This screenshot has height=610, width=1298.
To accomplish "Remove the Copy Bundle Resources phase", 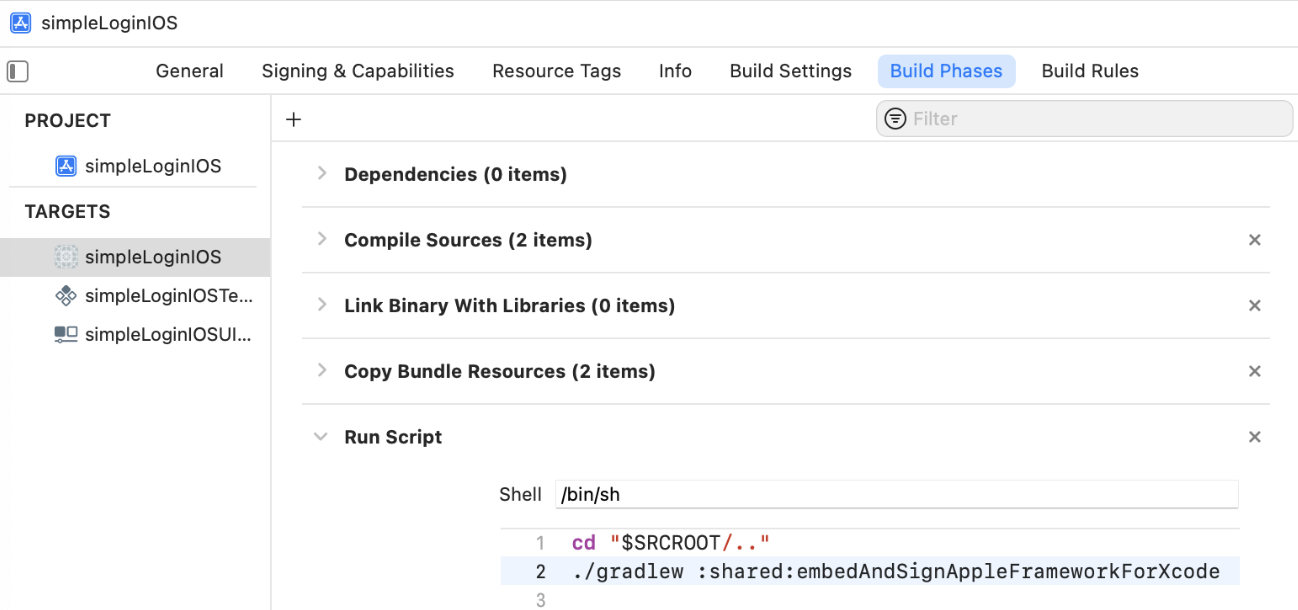I will point(1255,371).
